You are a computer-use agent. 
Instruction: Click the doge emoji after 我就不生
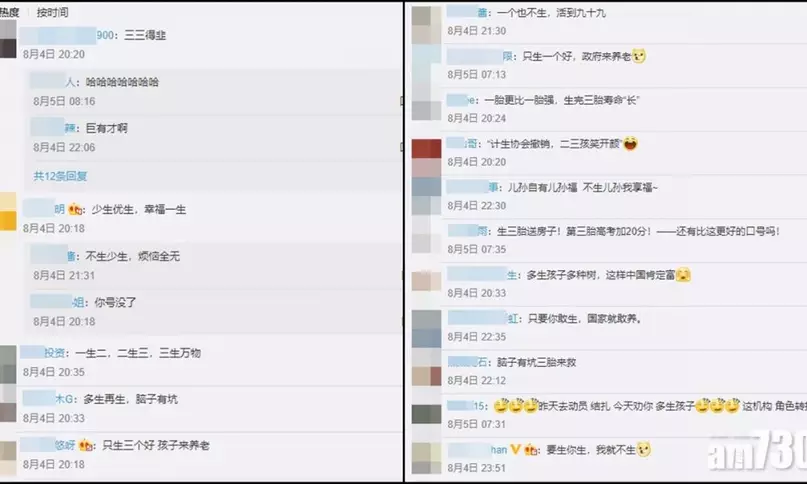click(643, 450)
